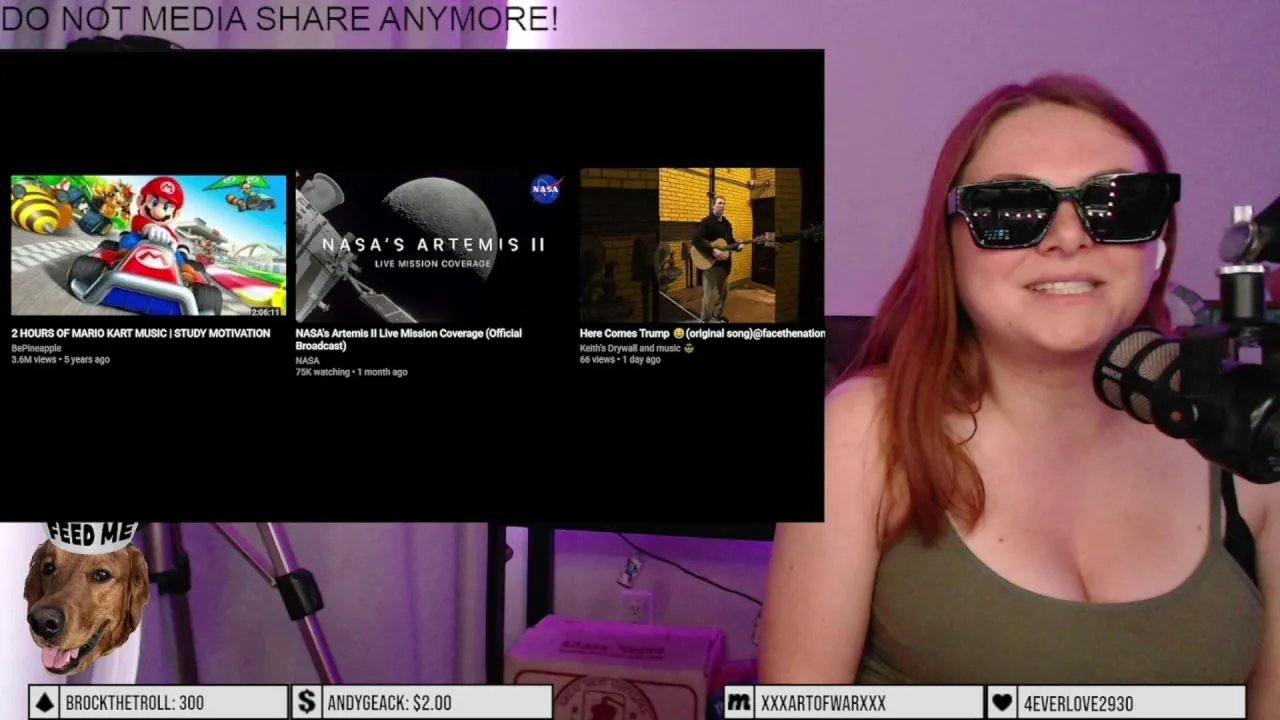Open NASA's Artemis II video thumbnail
This screenshot has height=720, width=1280.
pos(431,246)
